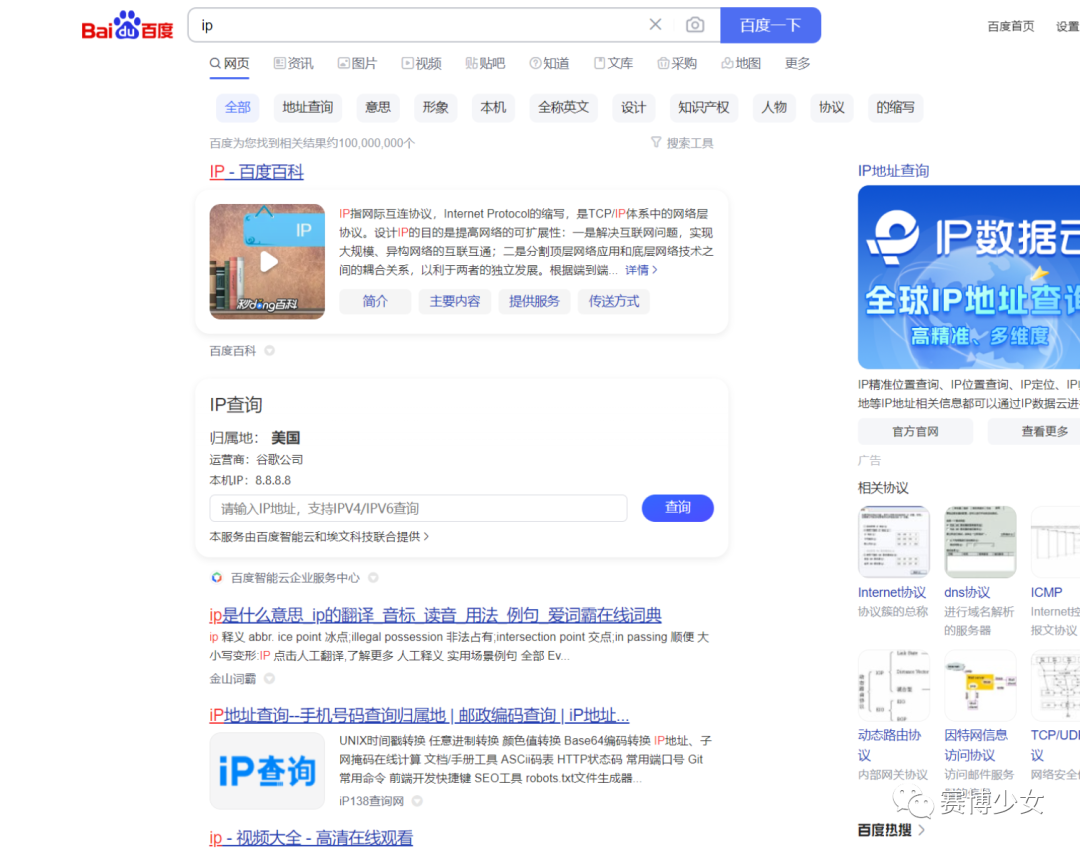Select the 的缩写 filter chip
Viewport: 1080px width, 850px height.
click(895, 107)
